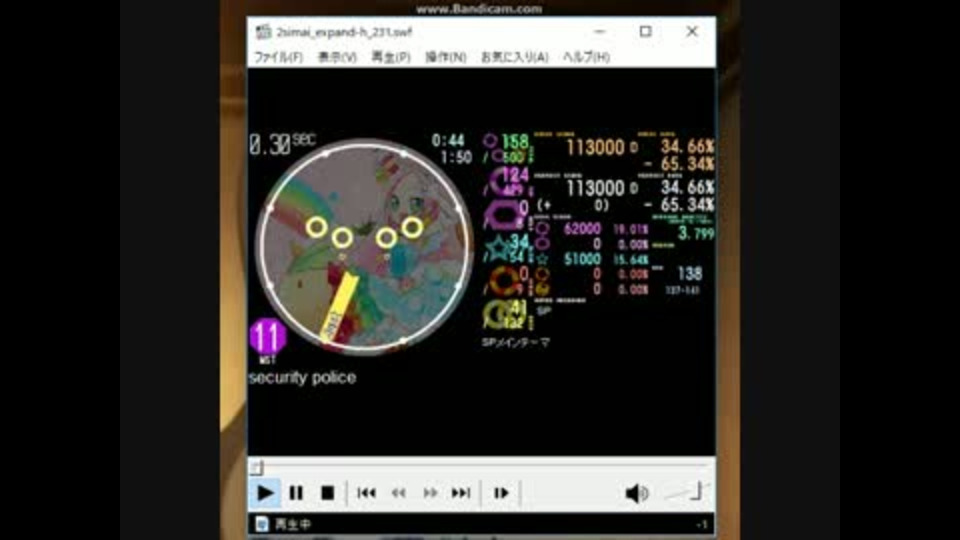The image size is (960, 540).
Task: Click the 0.30 sec counter
Action: pos(282,144)
